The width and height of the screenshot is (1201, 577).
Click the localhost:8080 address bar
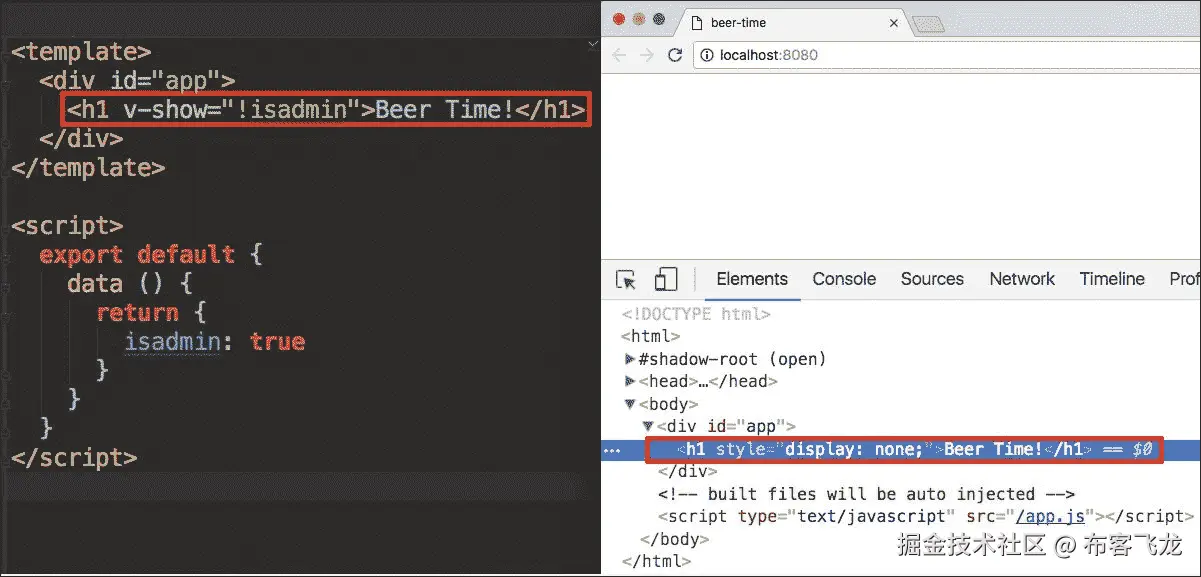coord(945,55)
